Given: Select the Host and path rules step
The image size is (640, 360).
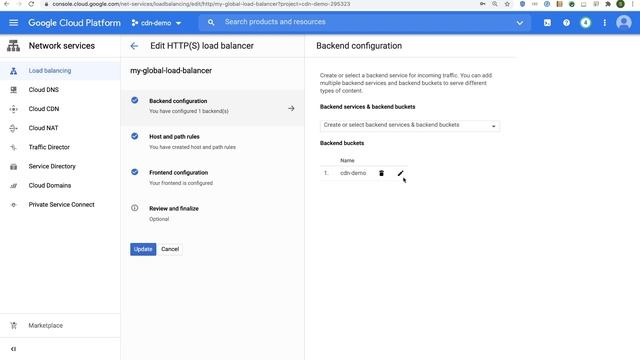Looking at the screenshot, I should 213,142.
